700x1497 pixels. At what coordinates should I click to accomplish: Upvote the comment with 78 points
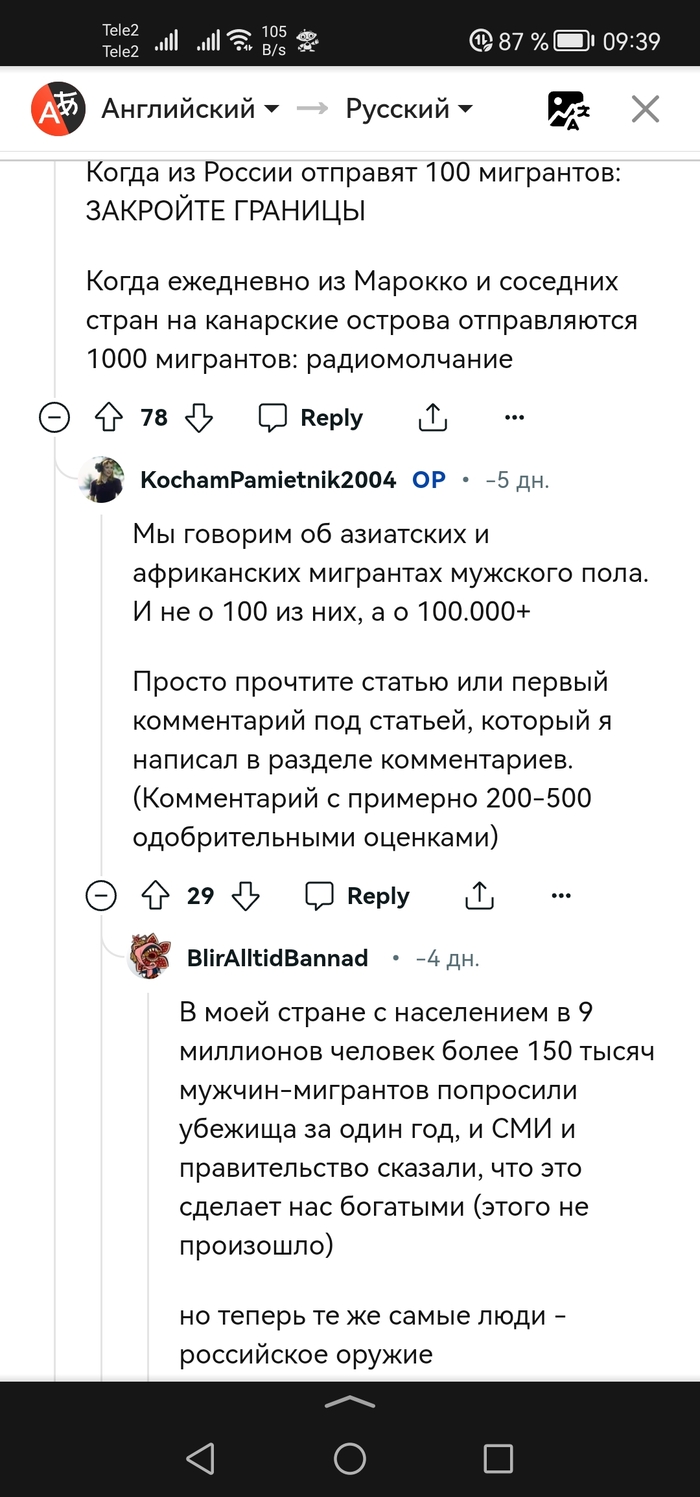[108, 417]
